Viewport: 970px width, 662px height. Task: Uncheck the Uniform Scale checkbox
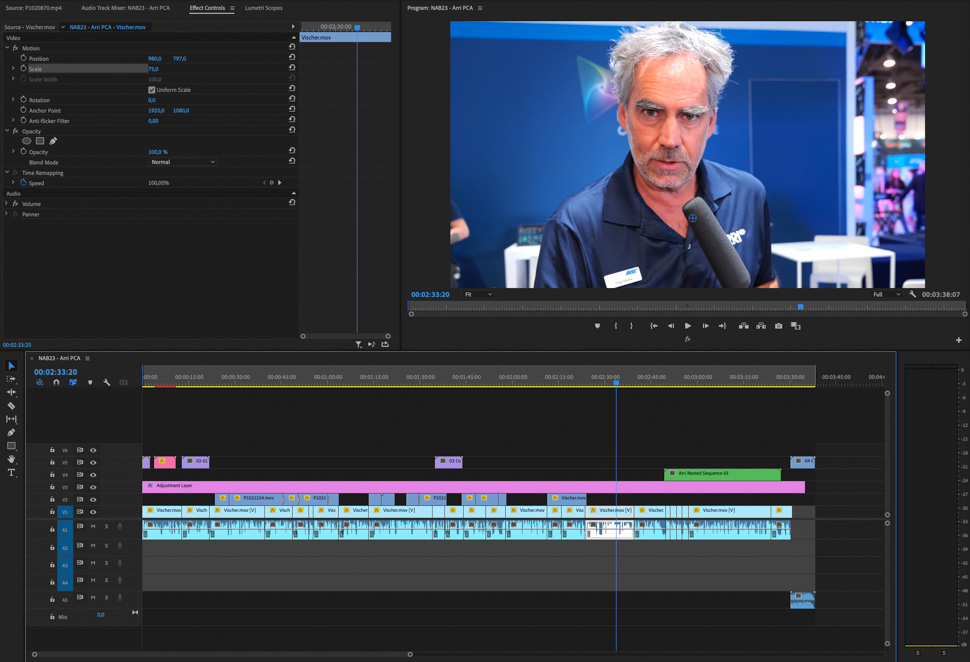(x=152, y=90)
